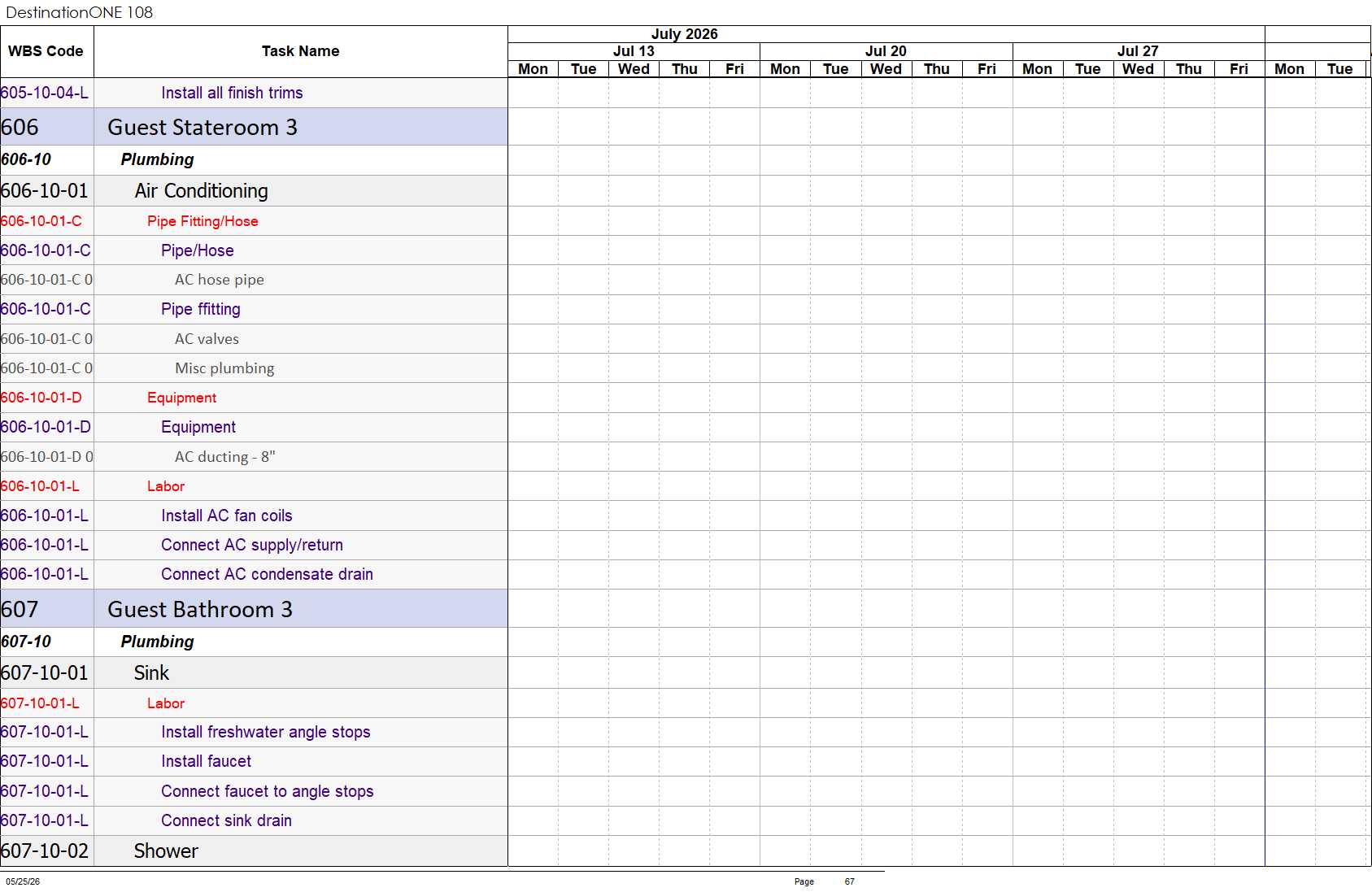Click WBS code 606-10
The height and width of the screenshot is (892, 1372).
click(26, 159)
